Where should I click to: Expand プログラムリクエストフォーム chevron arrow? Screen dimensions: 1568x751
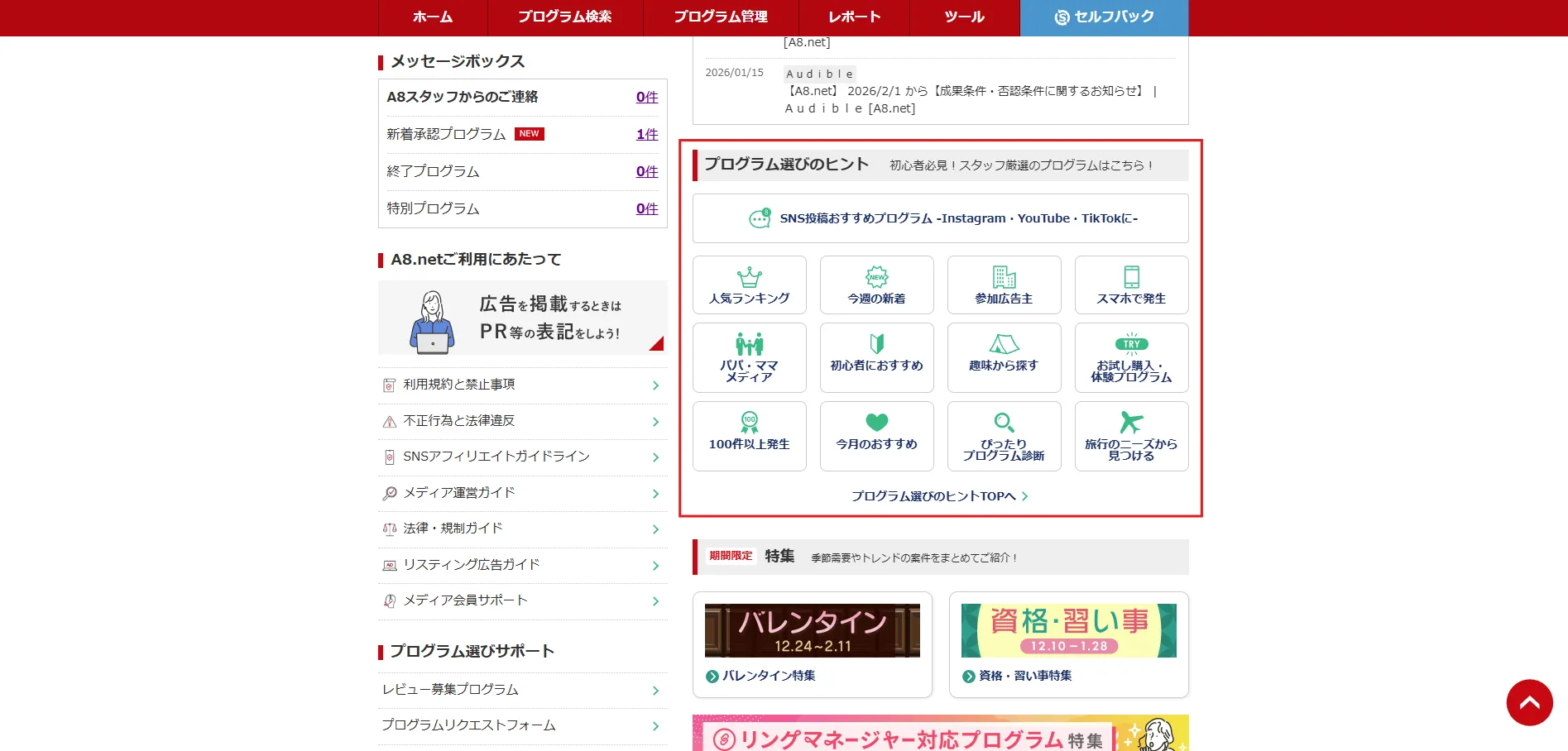[655, 726]
